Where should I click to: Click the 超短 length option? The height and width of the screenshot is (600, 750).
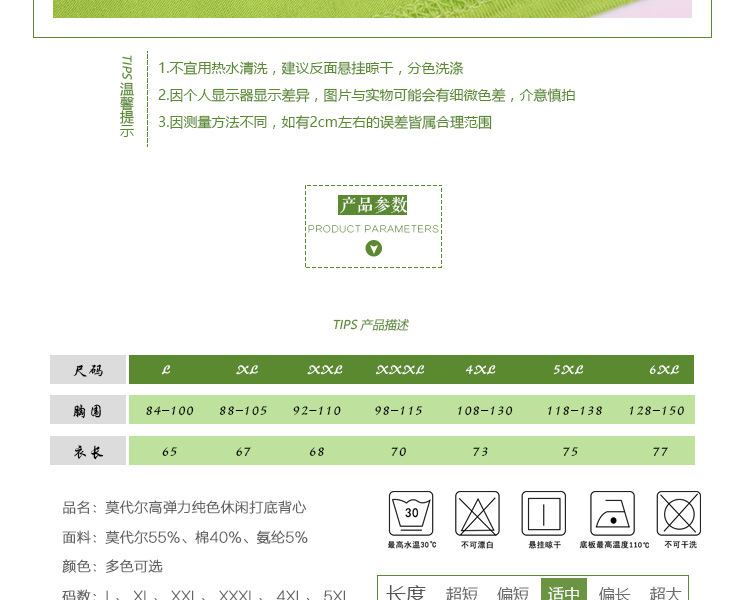[462, 593]
